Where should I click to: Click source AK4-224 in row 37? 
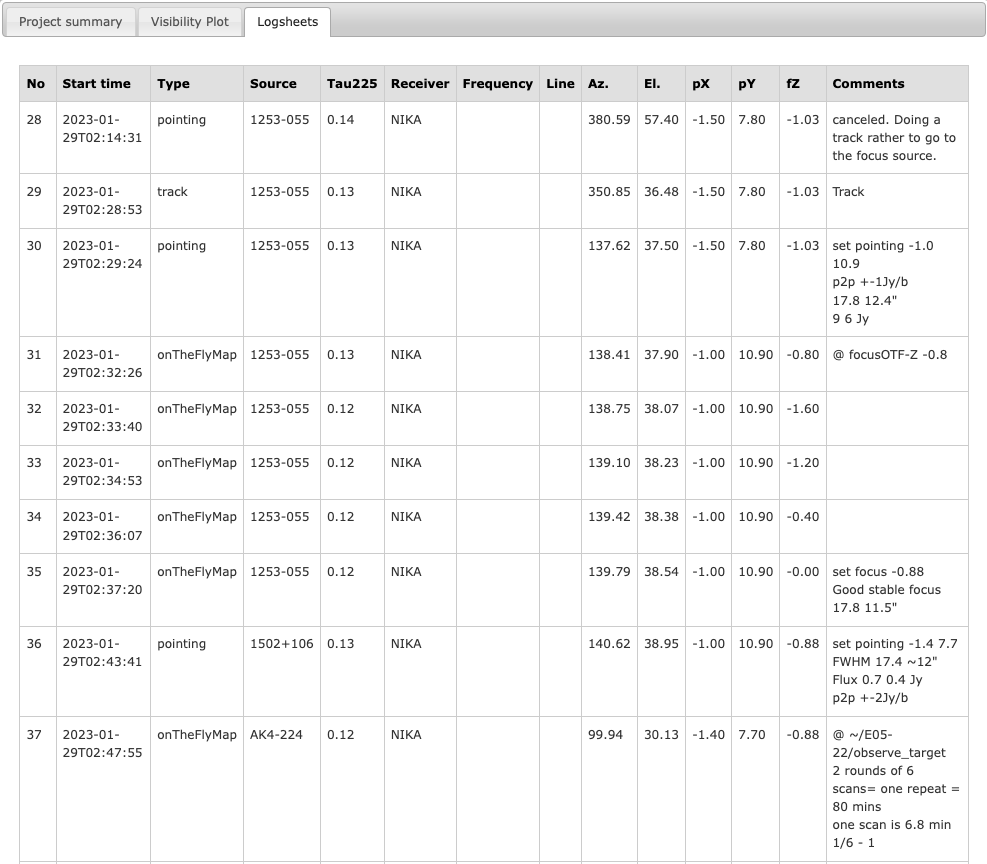[x=276, y=735]
